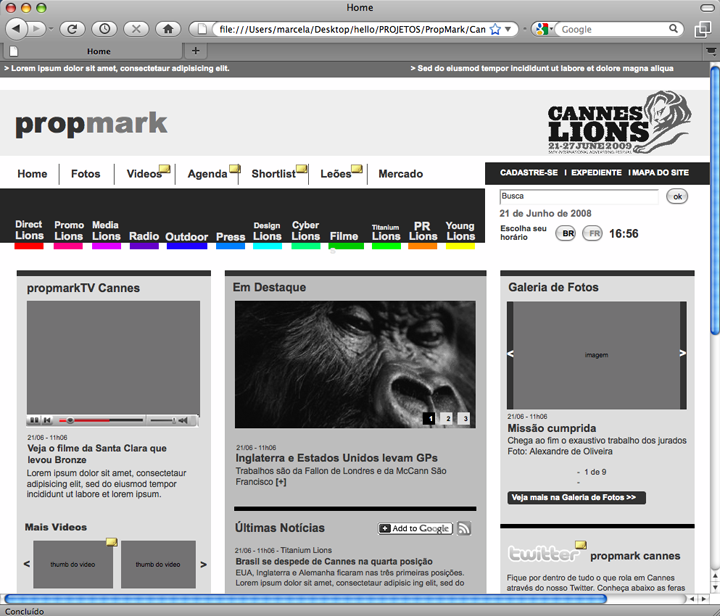Select the BR time zone toggle
The image size is (720, 616).
[566, 233]
